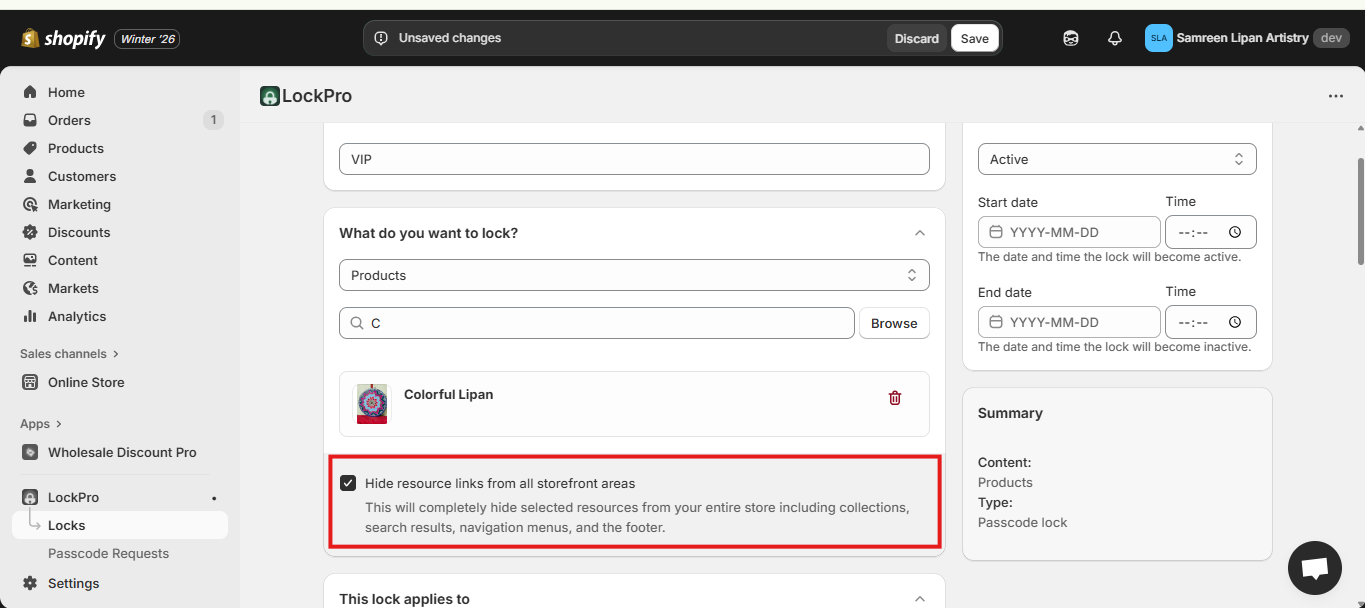Delete the Colorful Lipan product with trash icon
Screen dimensions: 1365x608
tap(894, 398)
